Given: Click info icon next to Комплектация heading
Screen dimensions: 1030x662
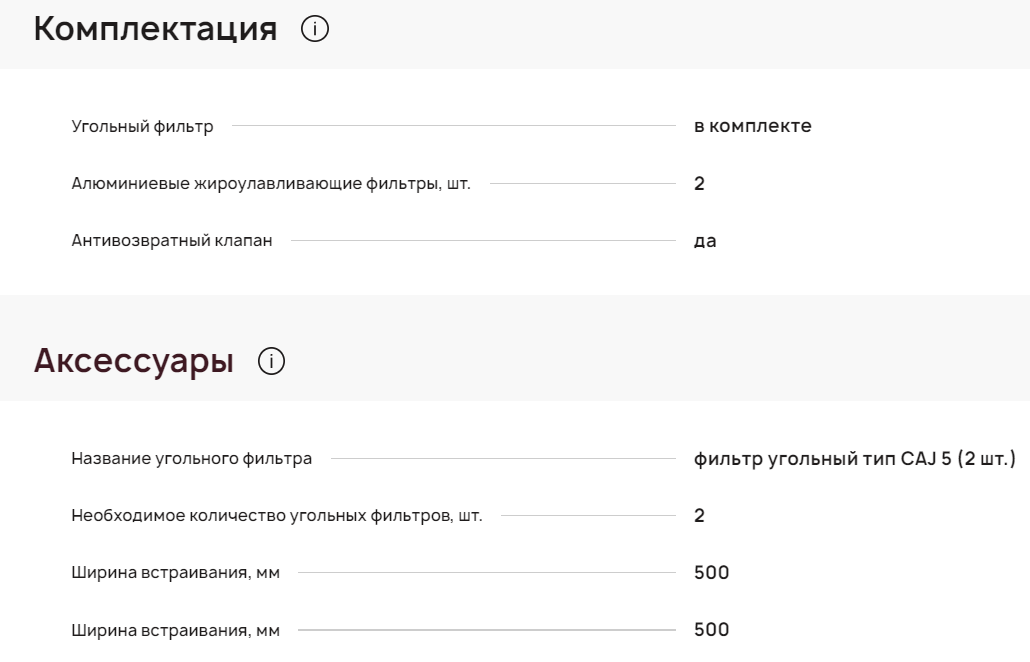Looking at the screenshot, I should pyautogui.click(x=315, y=31).
